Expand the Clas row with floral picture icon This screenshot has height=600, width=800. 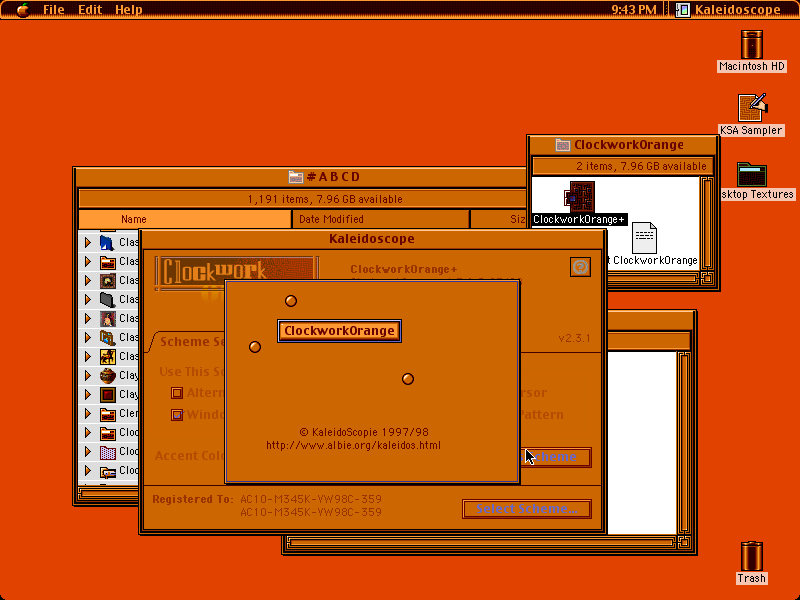88,280
